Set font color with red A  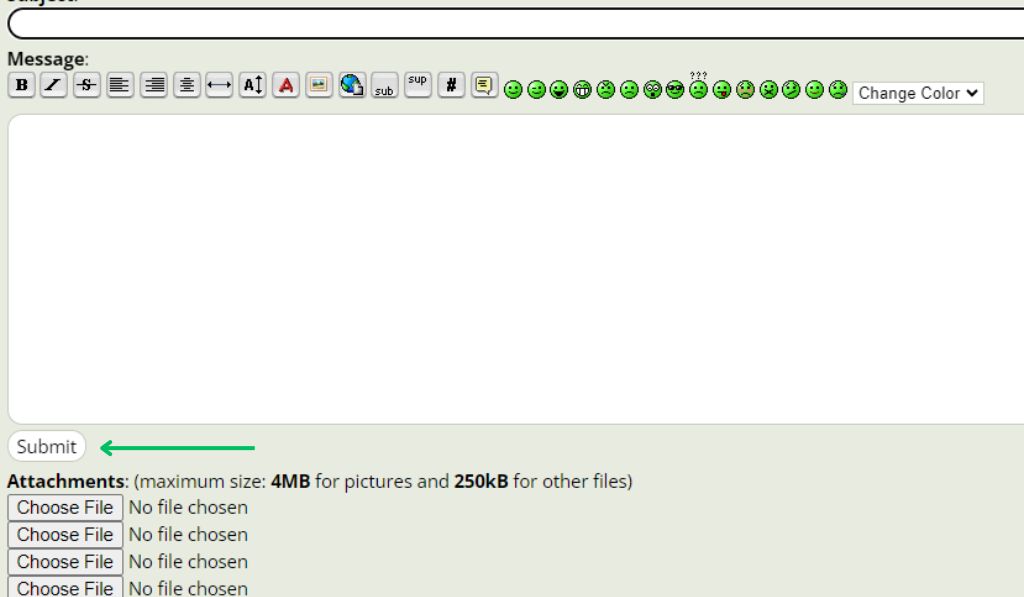(x=286, y=85)
